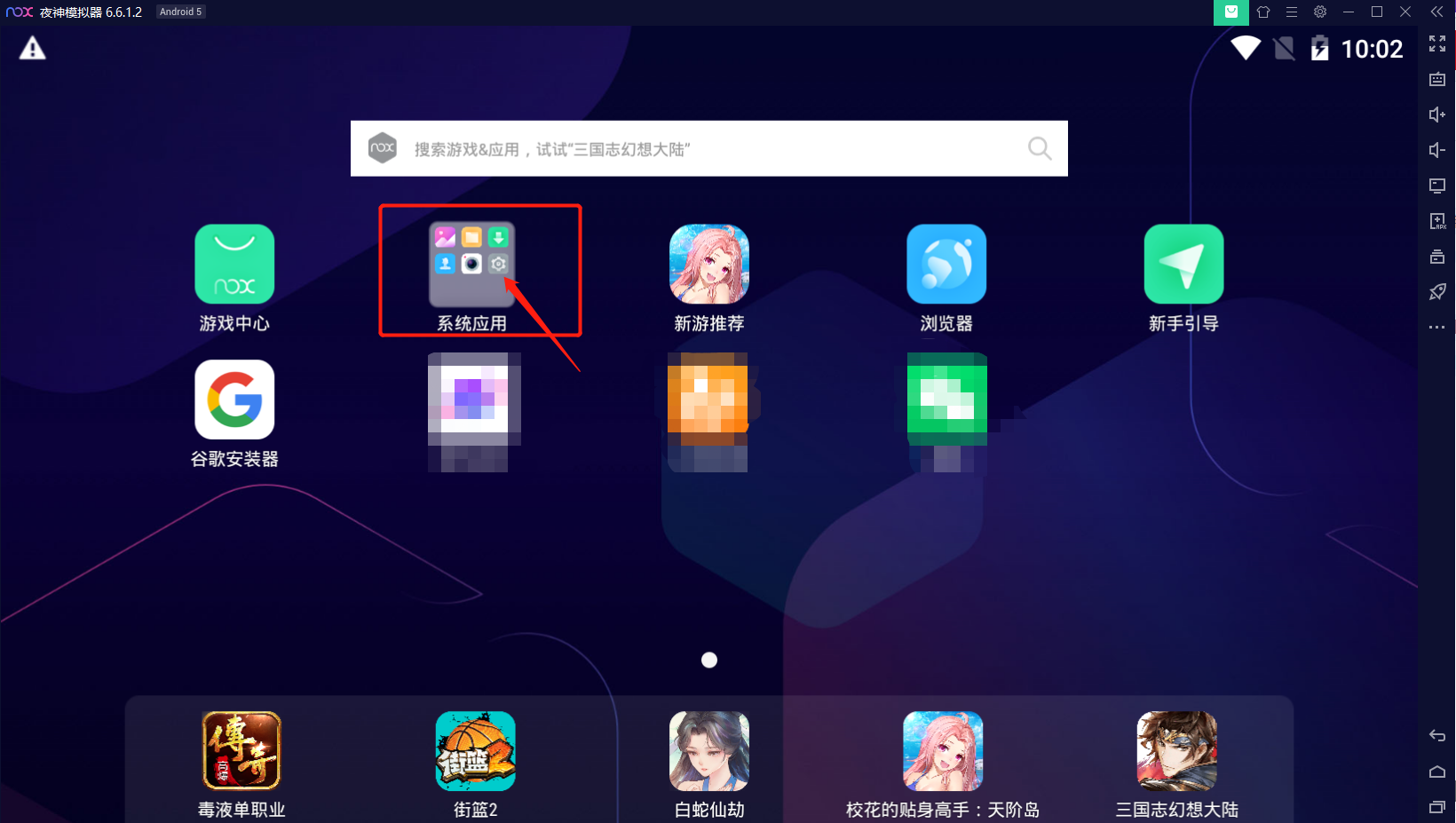Enter fullscreen mode via the sidebar icon
The image size is (1456, 823).
click(x=1438, y=43)
